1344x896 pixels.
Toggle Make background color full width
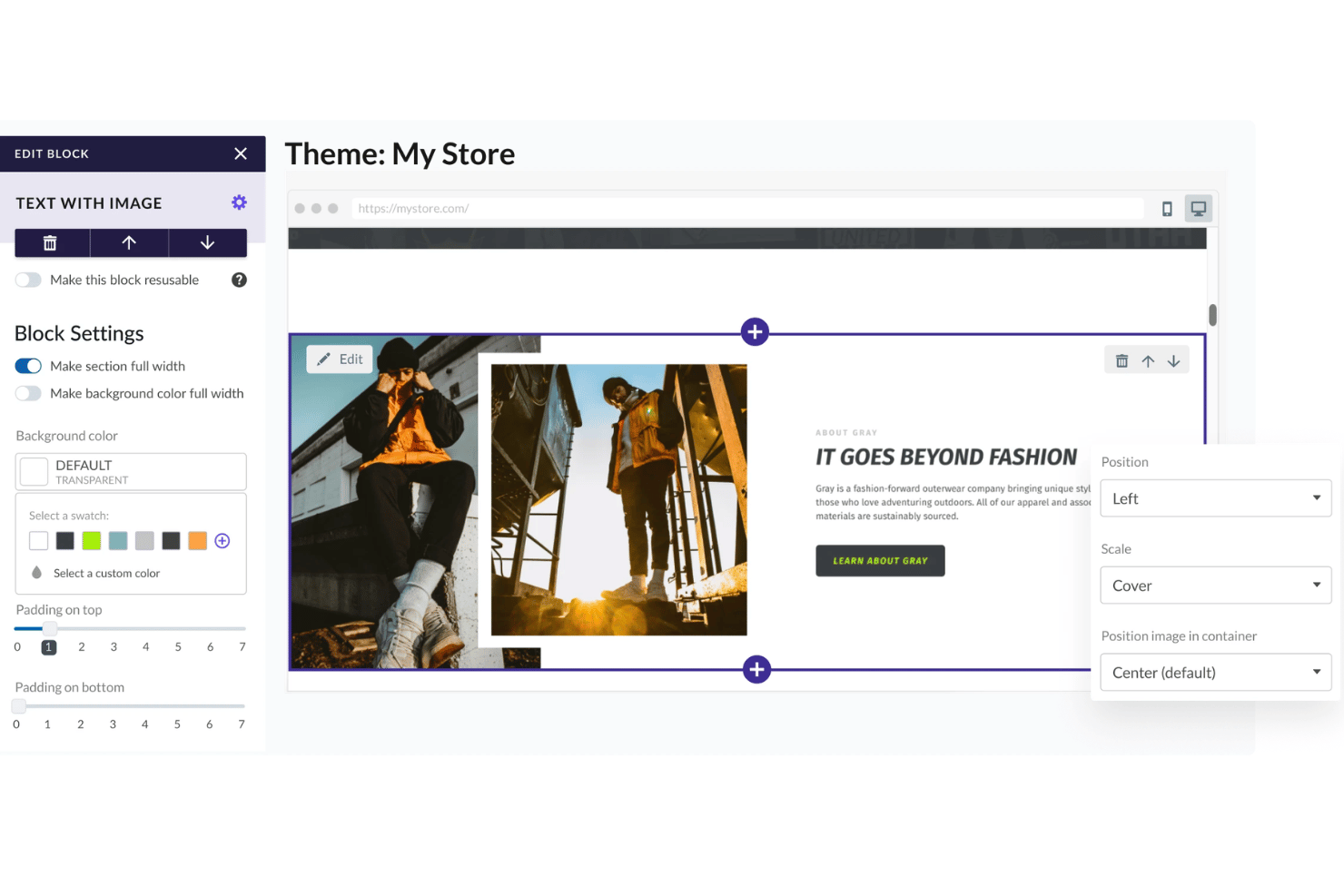28,393
